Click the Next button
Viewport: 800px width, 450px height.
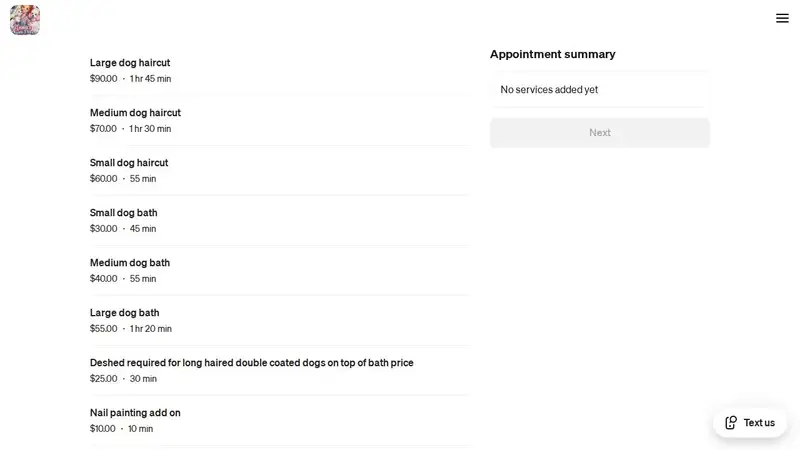point(600,133)
